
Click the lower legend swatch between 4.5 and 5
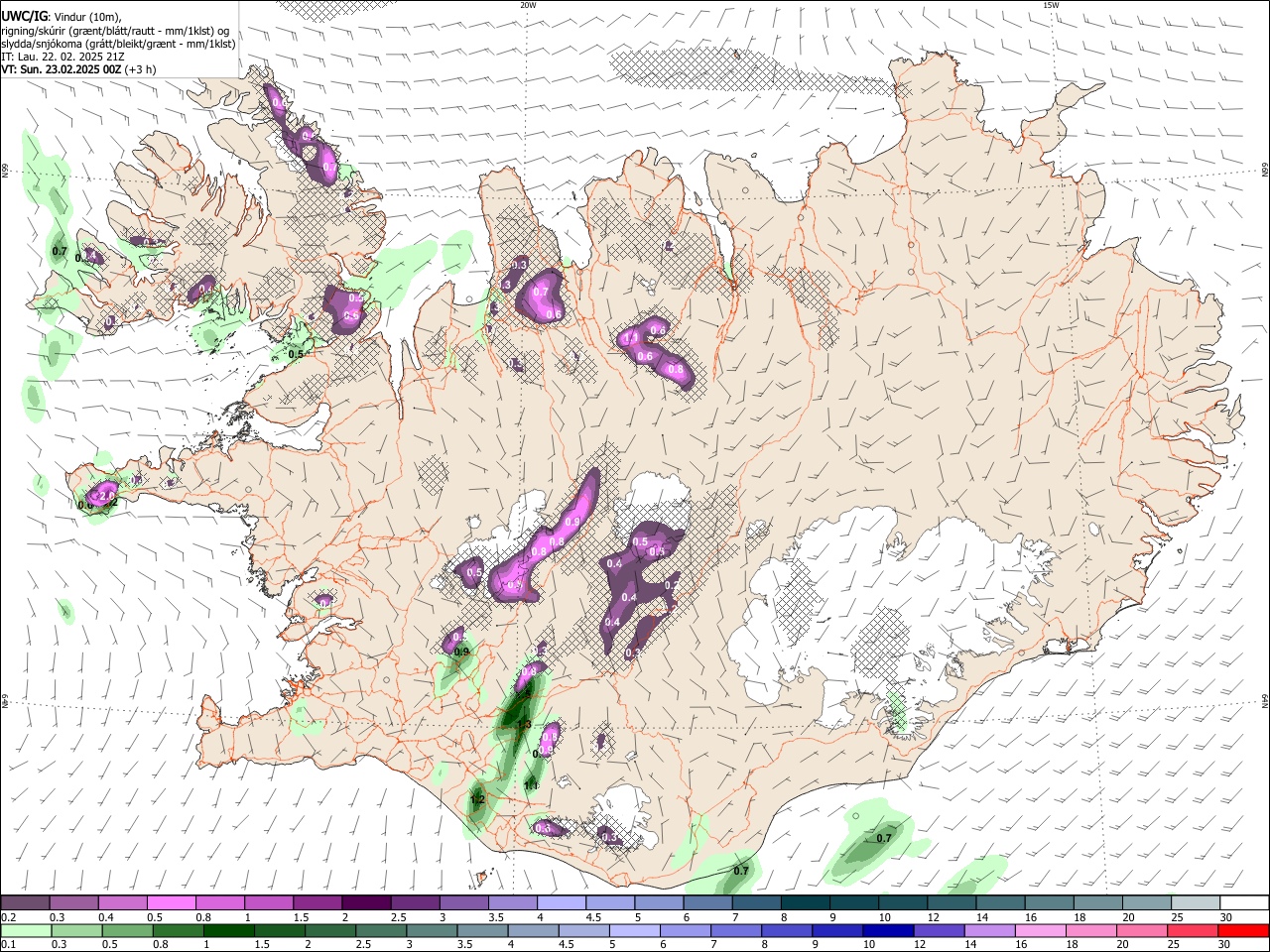[x=584, y=930]
